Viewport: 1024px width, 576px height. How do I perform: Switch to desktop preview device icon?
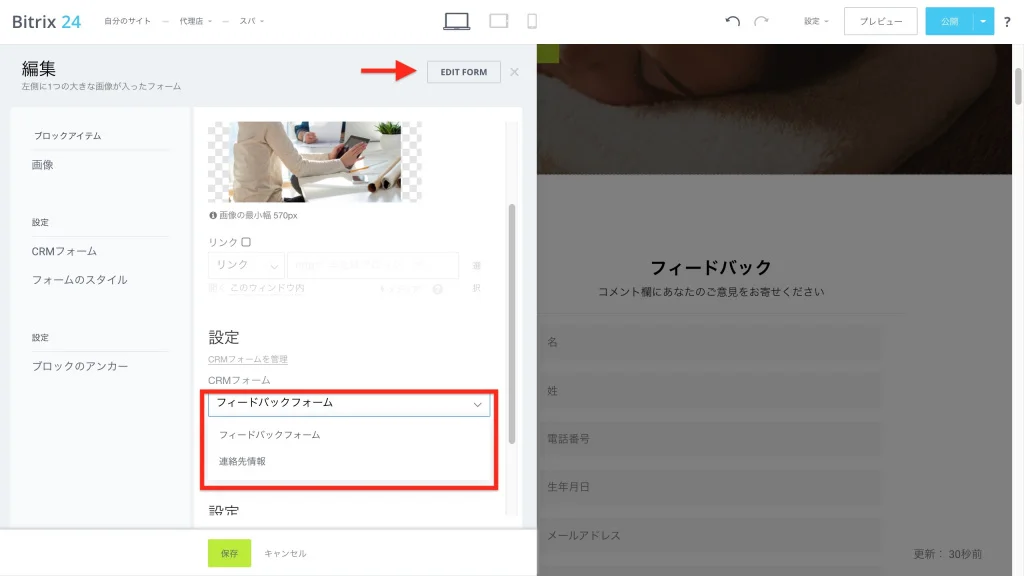pos(456,22)
